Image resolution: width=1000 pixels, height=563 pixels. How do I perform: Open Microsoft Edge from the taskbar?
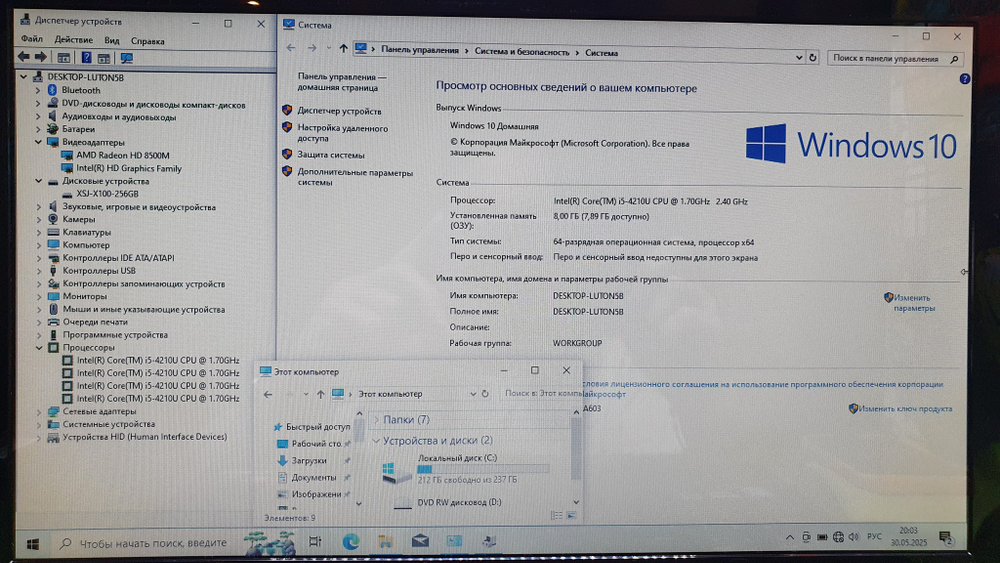click(350, 541)
